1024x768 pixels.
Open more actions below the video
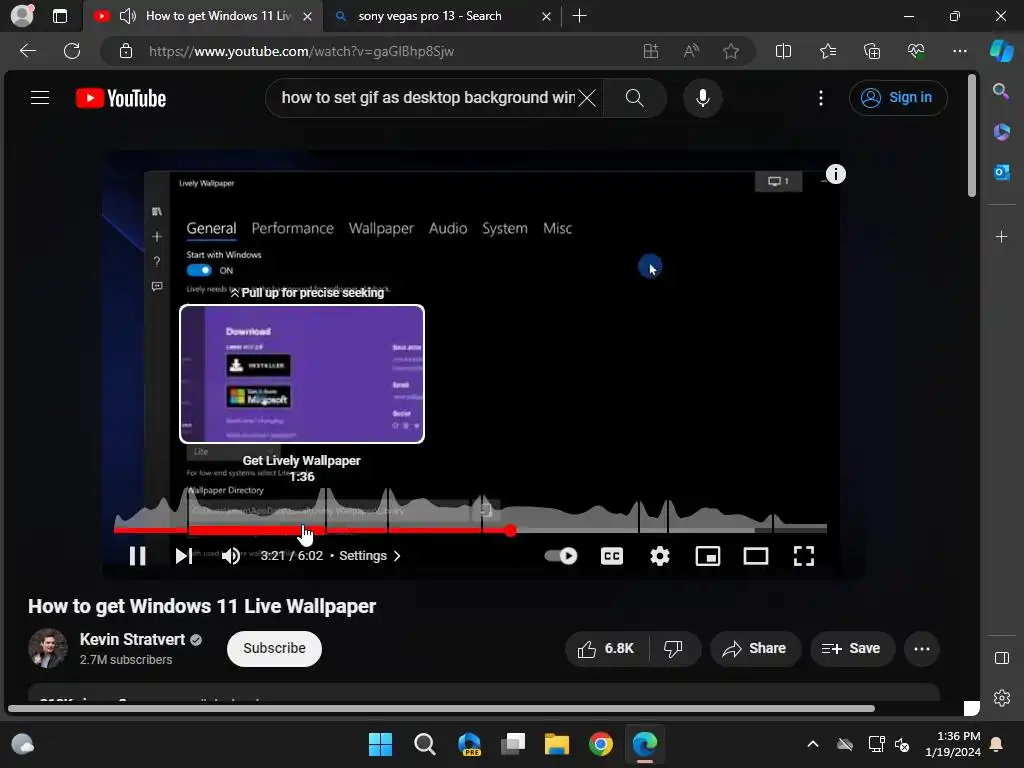922,648
